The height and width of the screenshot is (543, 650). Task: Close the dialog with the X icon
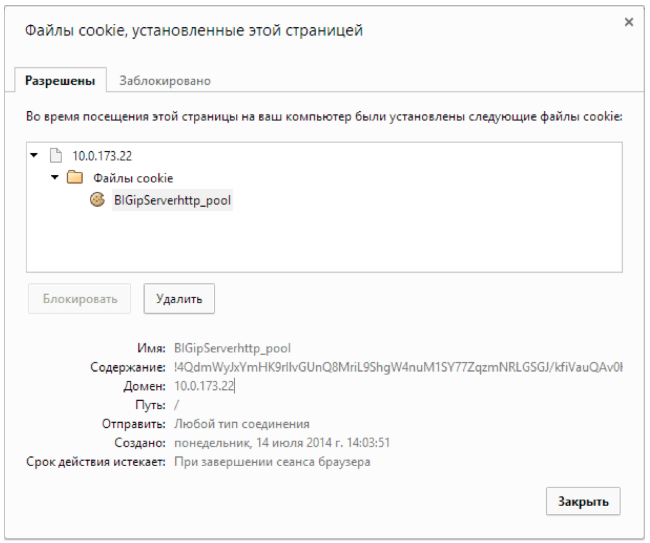(629, 22)
